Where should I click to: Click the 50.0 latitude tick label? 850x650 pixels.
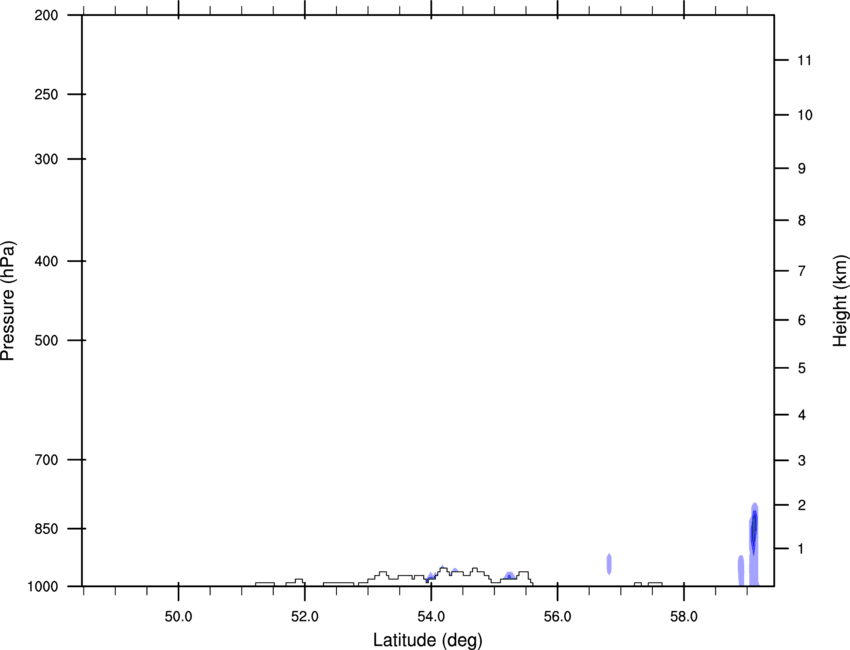click(x=178, y=617)
